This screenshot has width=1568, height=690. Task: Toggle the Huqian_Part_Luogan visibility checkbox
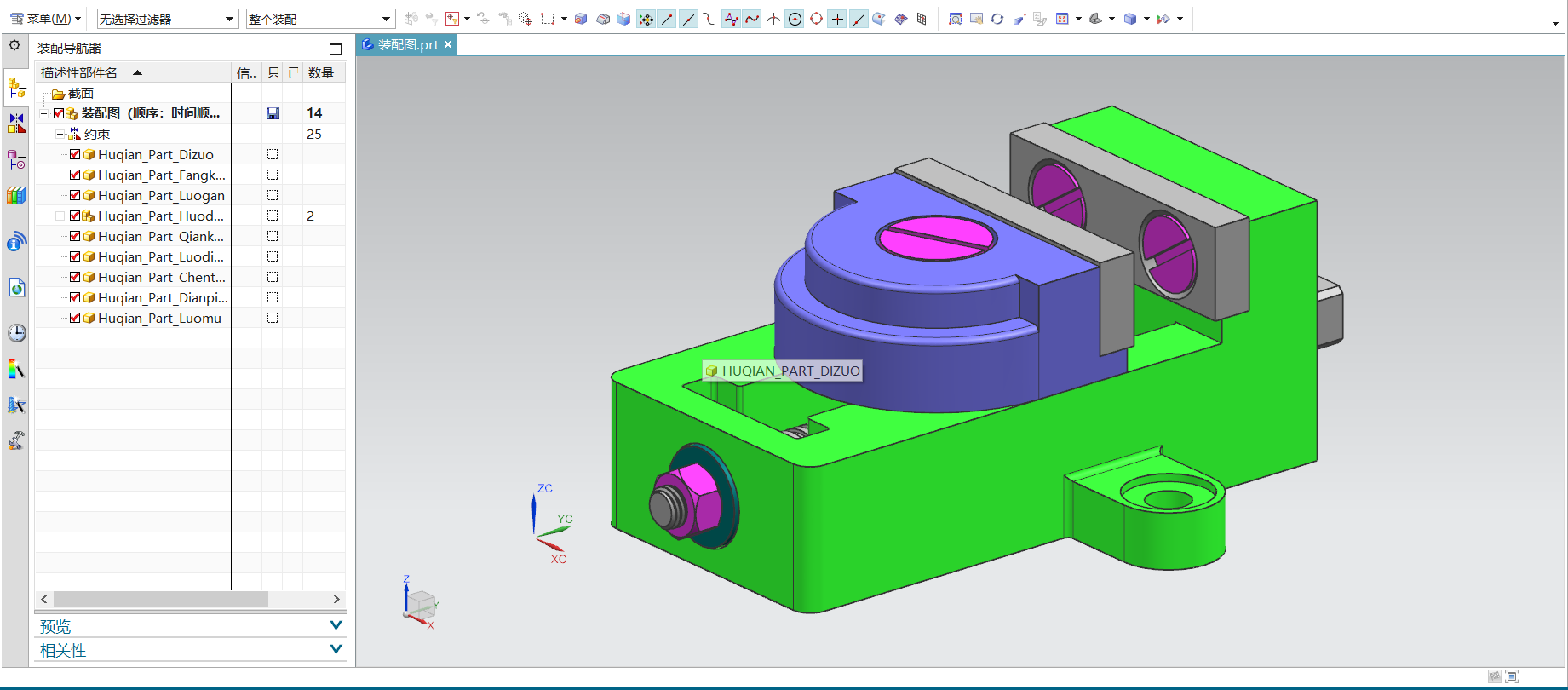(75, 195)
